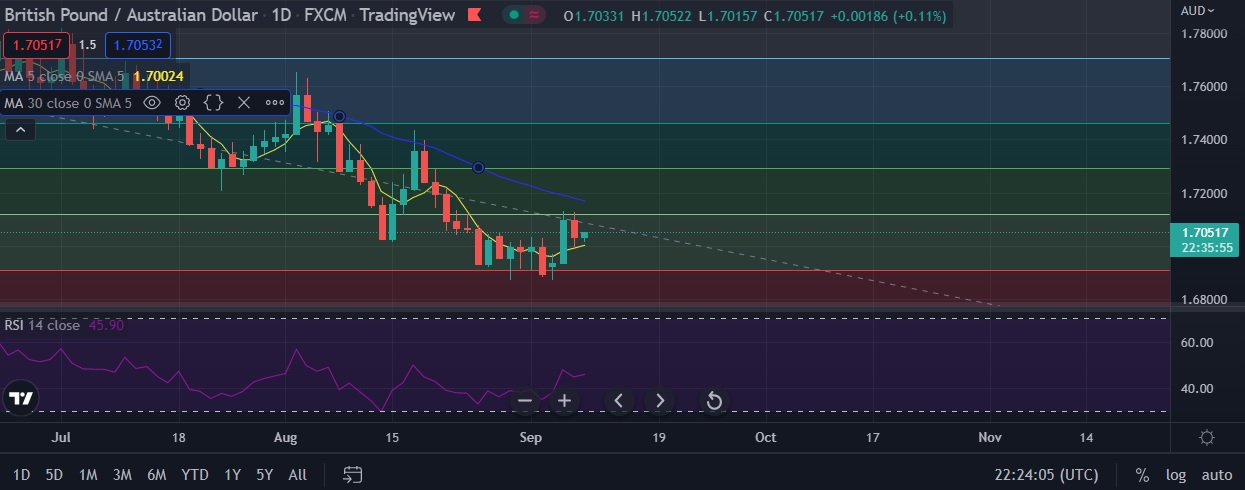This screenshot has height=490, width=1245.
Task: Hide the MA 30 indicator with eye icon
Action: coord(152,102)
